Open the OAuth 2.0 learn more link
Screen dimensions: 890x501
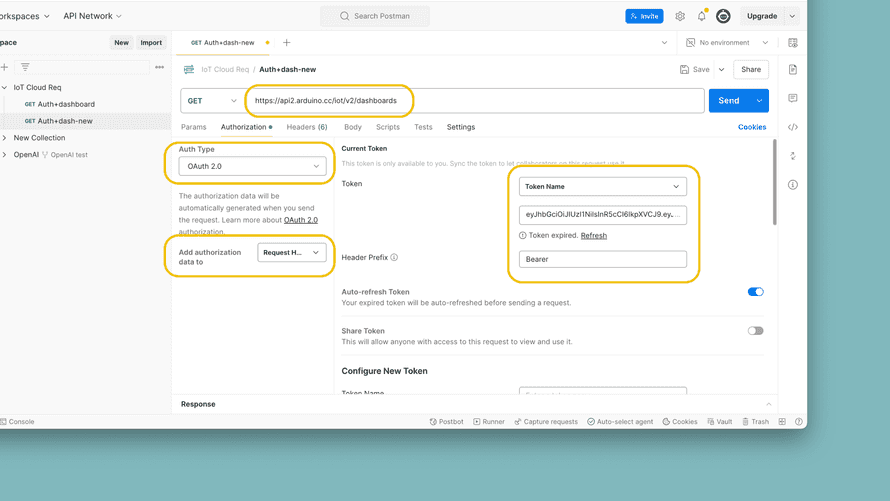(301, 220)
